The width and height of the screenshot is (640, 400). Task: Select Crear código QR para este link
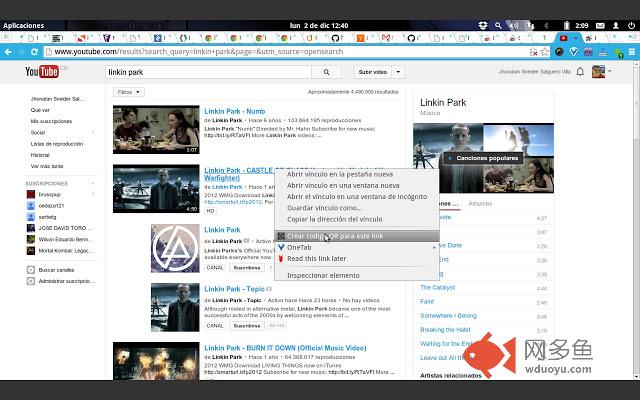pos(357,236)
